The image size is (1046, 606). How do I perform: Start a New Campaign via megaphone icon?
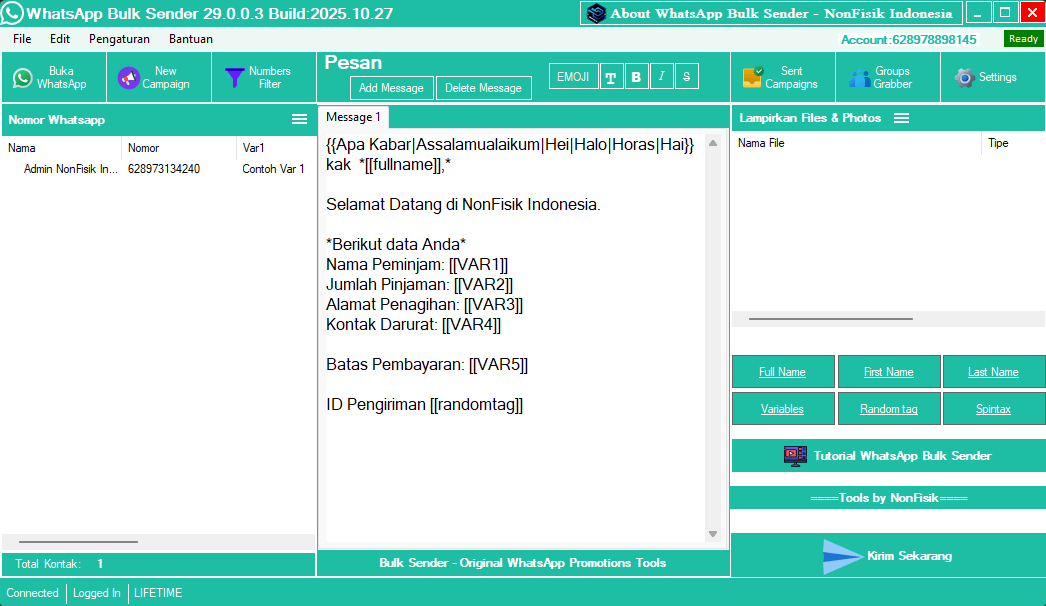tap(128, 78)
